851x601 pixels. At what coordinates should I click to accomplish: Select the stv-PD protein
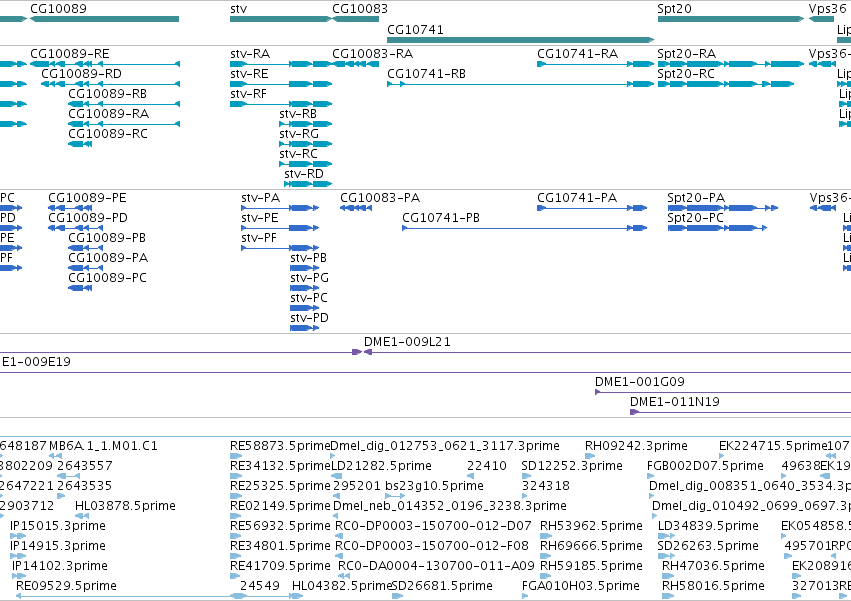(309, 318)
